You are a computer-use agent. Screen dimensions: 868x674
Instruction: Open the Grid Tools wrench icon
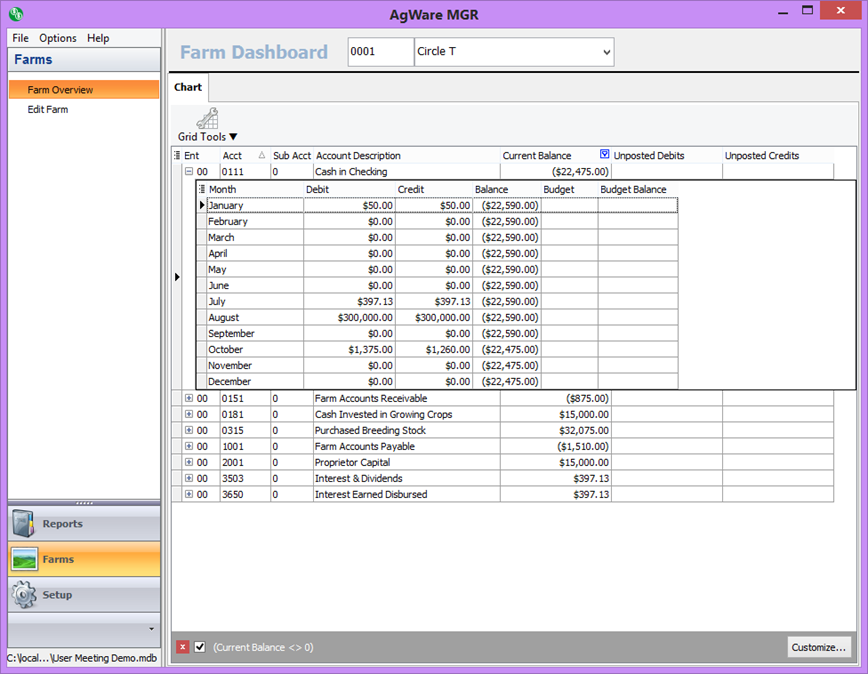pyautogui.click(x=207, y=119)
